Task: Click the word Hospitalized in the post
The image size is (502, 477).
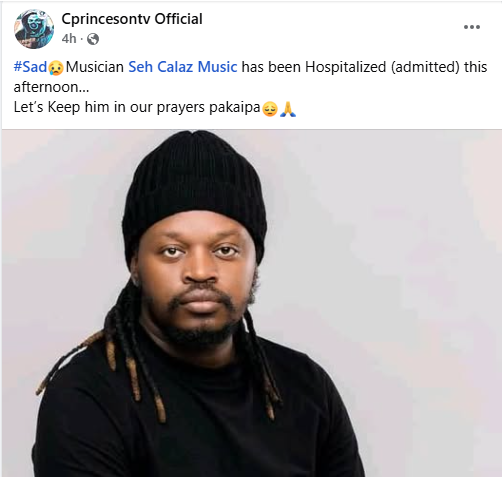Action: 345,67
